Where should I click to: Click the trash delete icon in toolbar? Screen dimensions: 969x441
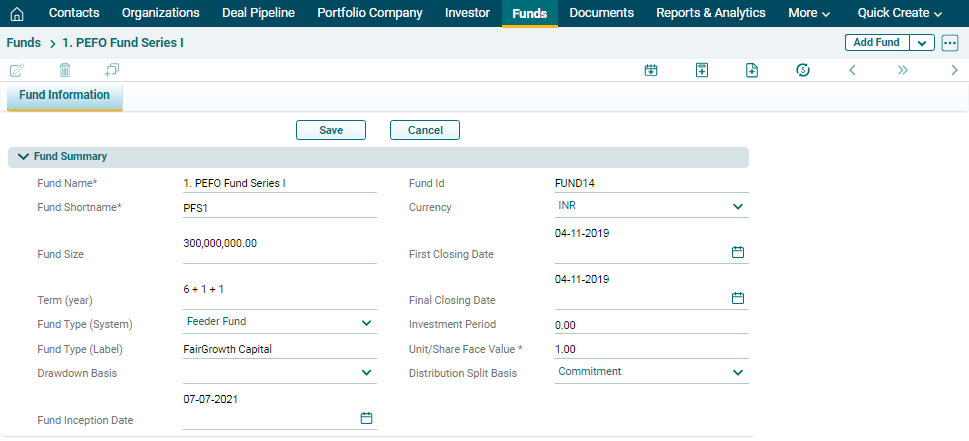coord(65,70)
